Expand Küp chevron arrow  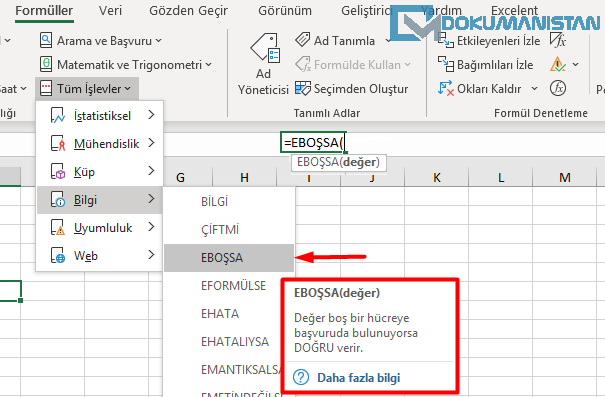pyautogui.click(x=151, y=171)
